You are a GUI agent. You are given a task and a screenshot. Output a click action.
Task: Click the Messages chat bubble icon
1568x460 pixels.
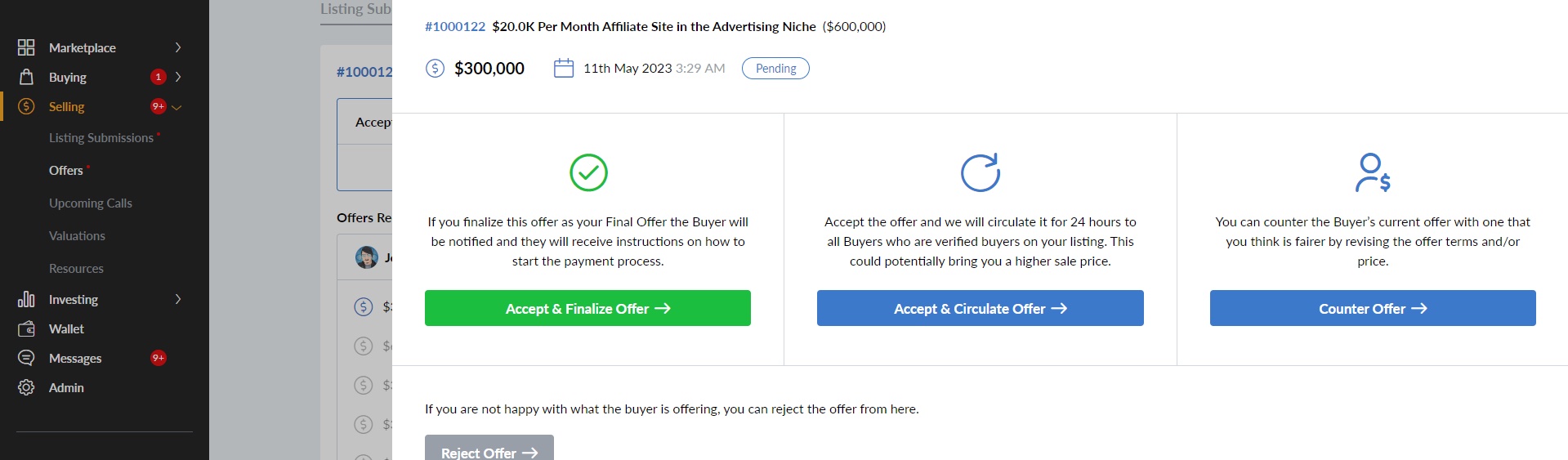coord(26,358)
